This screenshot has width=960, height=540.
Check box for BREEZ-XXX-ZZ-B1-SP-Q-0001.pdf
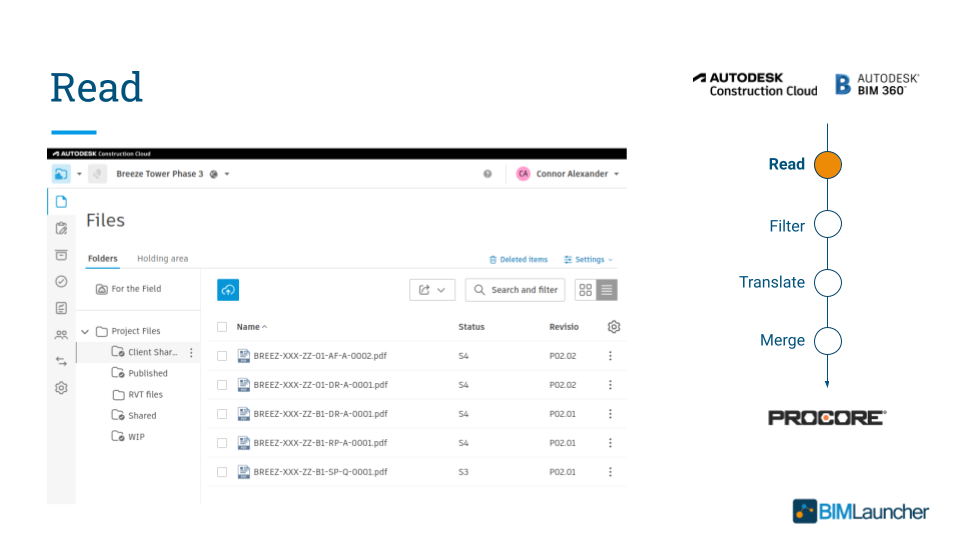click(222, 472)
